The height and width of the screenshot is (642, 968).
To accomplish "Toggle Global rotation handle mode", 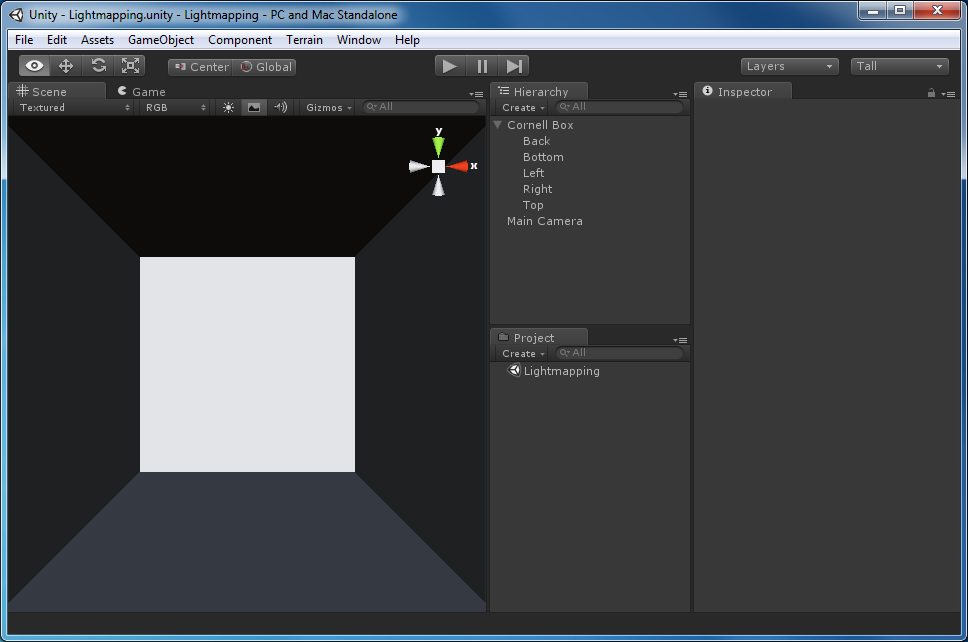I will [x=265, y=67].
